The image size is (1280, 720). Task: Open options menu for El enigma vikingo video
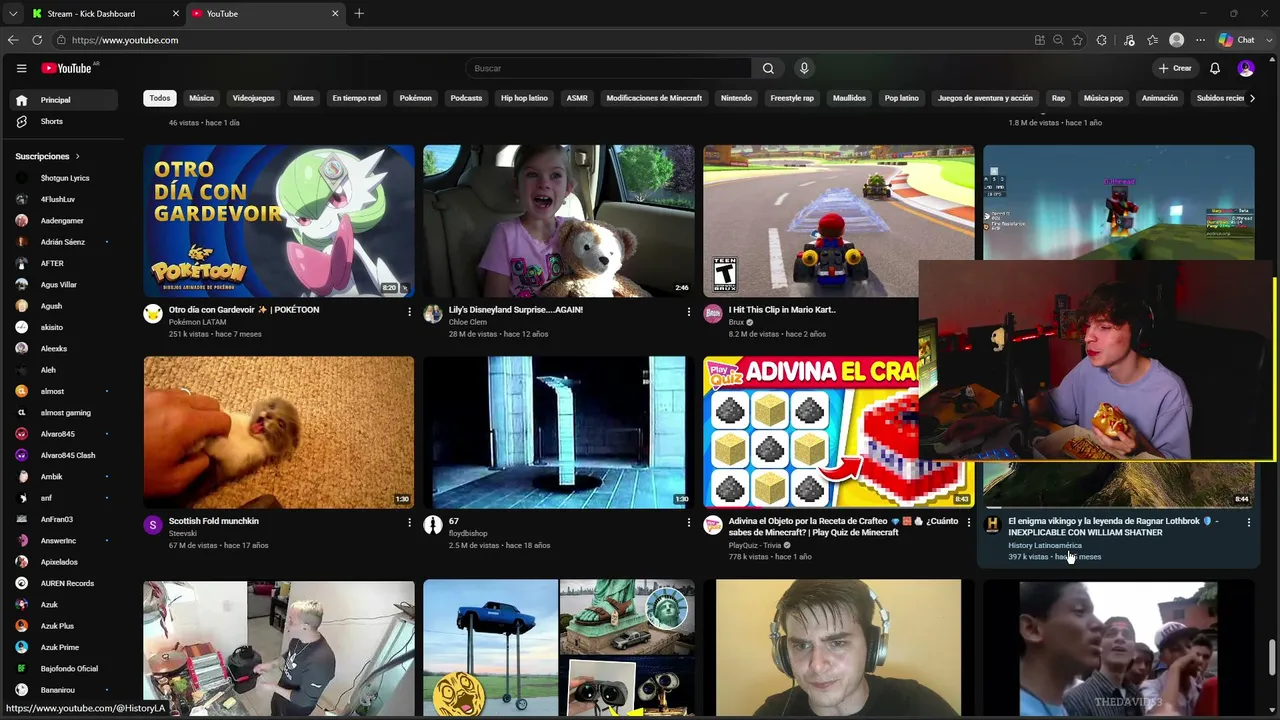click(1248, 523)
